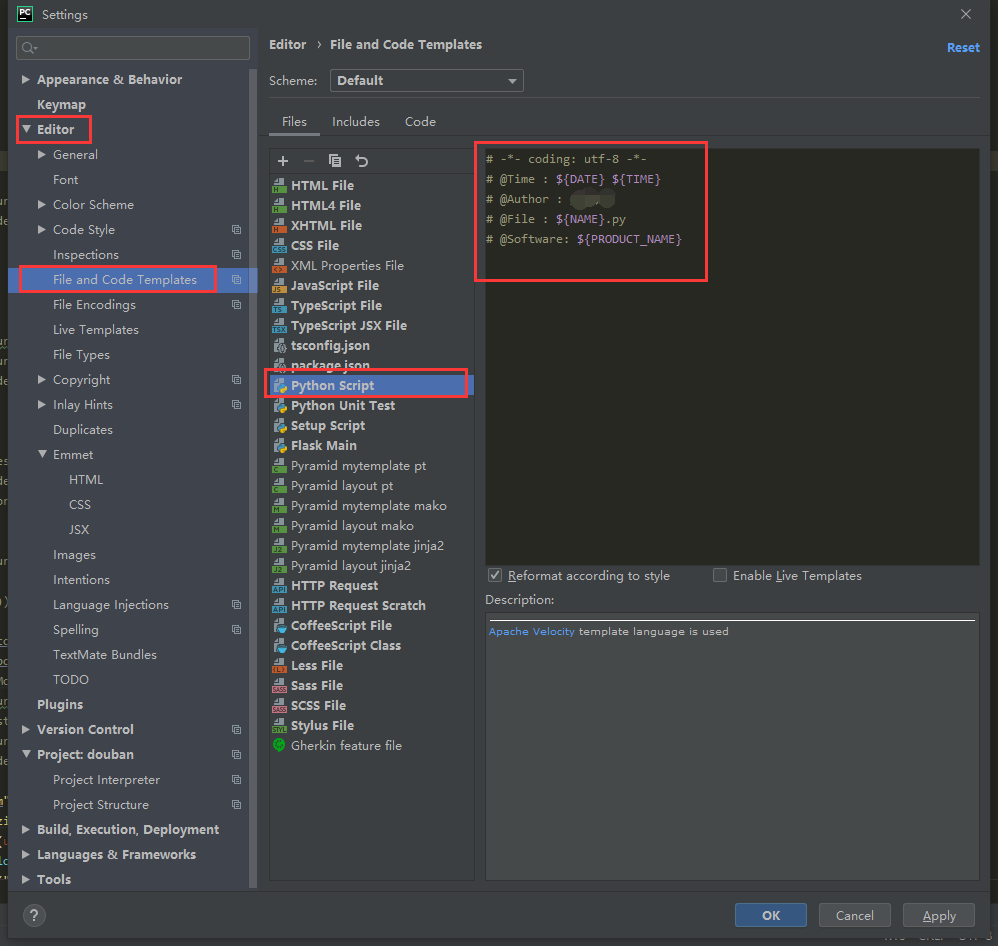Click the search magnifier icon in settings
The width and height of the screenshot is (998, 946).
[29, 48]
